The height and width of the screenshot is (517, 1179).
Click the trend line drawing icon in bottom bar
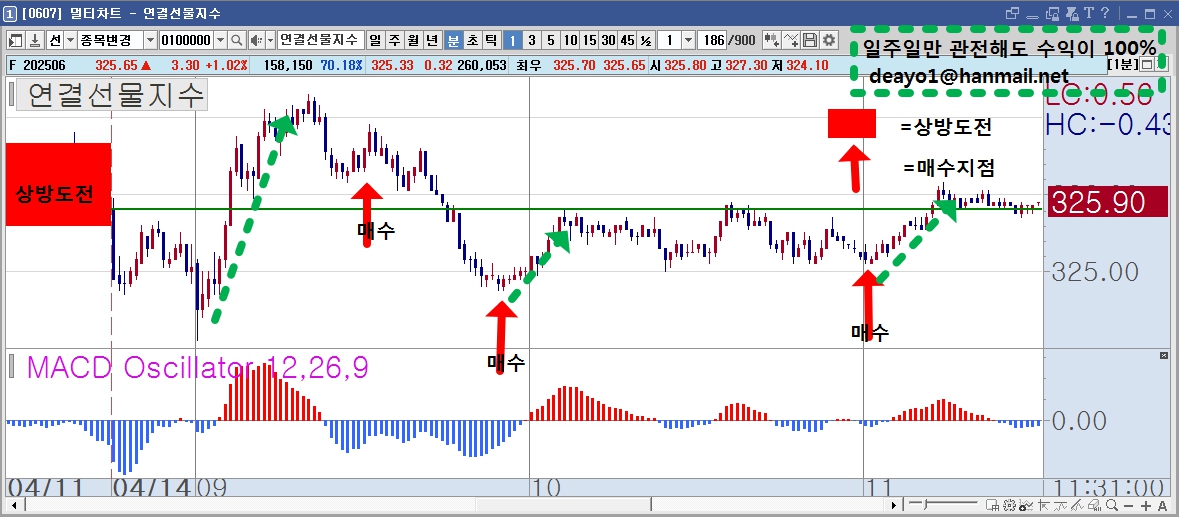[1077, 505]
